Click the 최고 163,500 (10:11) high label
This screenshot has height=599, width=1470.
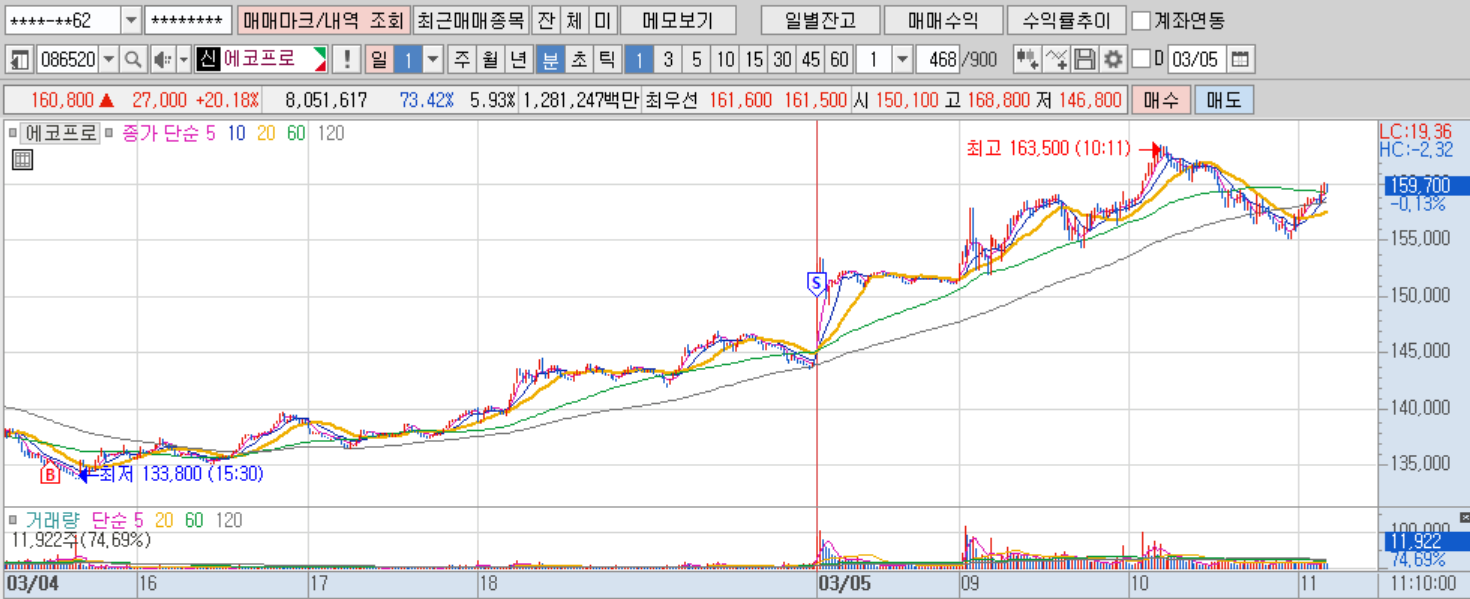click(1048, 148)
